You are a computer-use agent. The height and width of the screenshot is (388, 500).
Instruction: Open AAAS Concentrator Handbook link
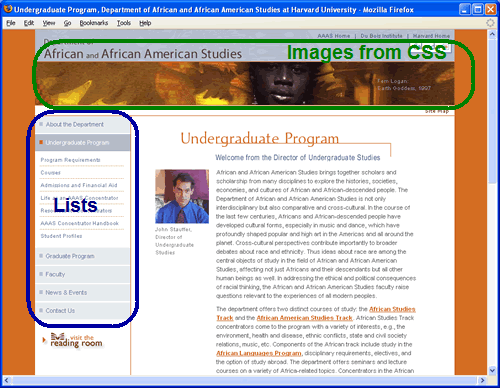click(x=79, y=223)
